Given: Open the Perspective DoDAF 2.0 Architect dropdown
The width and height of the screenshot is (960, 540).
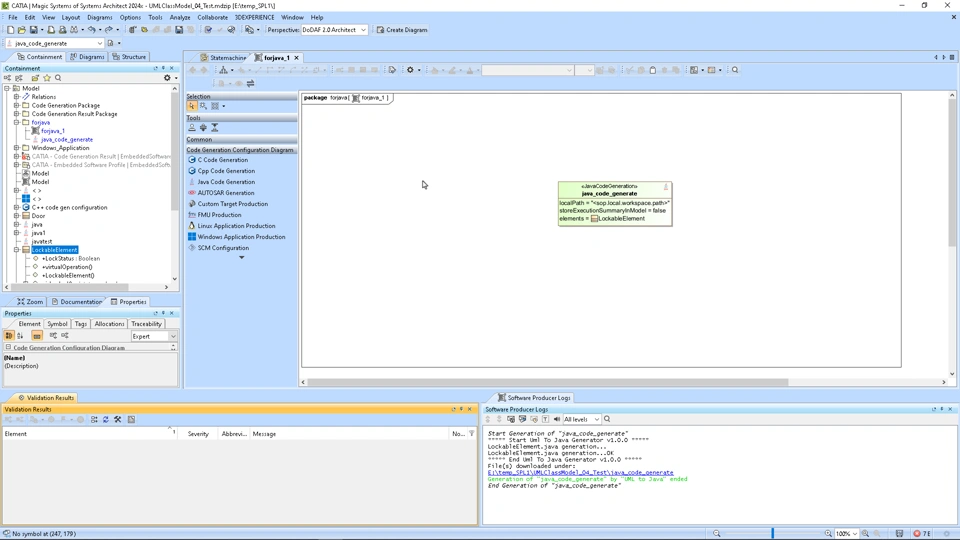Looking at the screenshot, I should (x=334, y=29).
